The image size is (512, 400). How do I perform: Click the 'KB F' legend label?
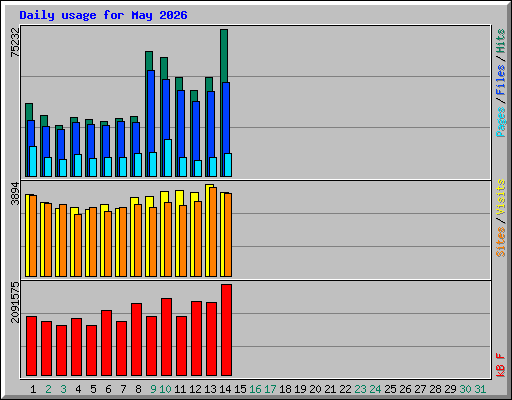click(501, 365)
